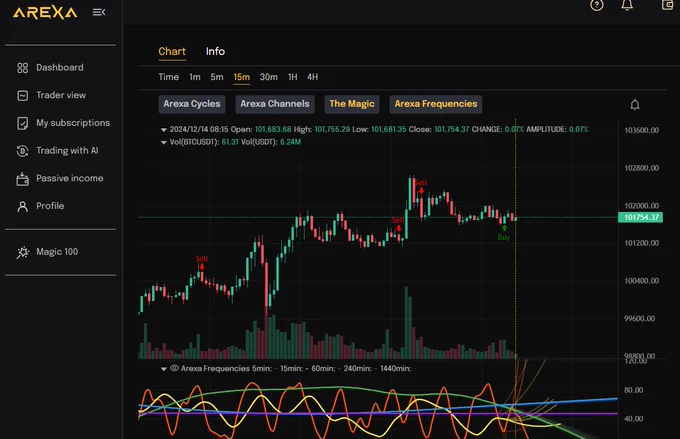Click the High: 101,755.29 value
This screenshot has height=439, width=680.
(x=332, y=129)
